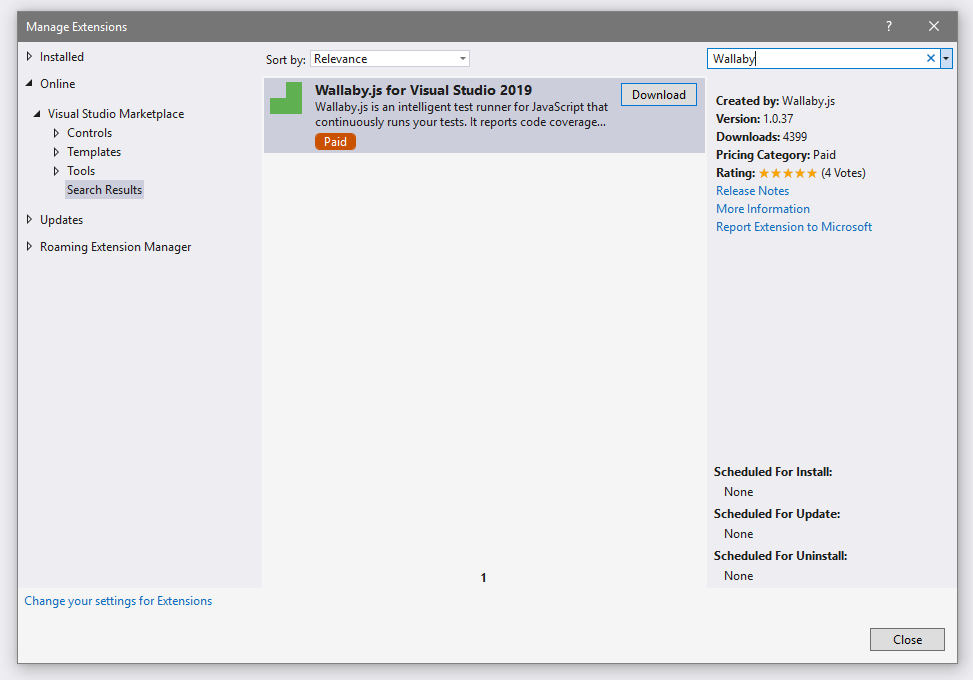Select the Controls tree item
Image resolution: width=973 pixels, height=680 pixels.
click(89, 133)
